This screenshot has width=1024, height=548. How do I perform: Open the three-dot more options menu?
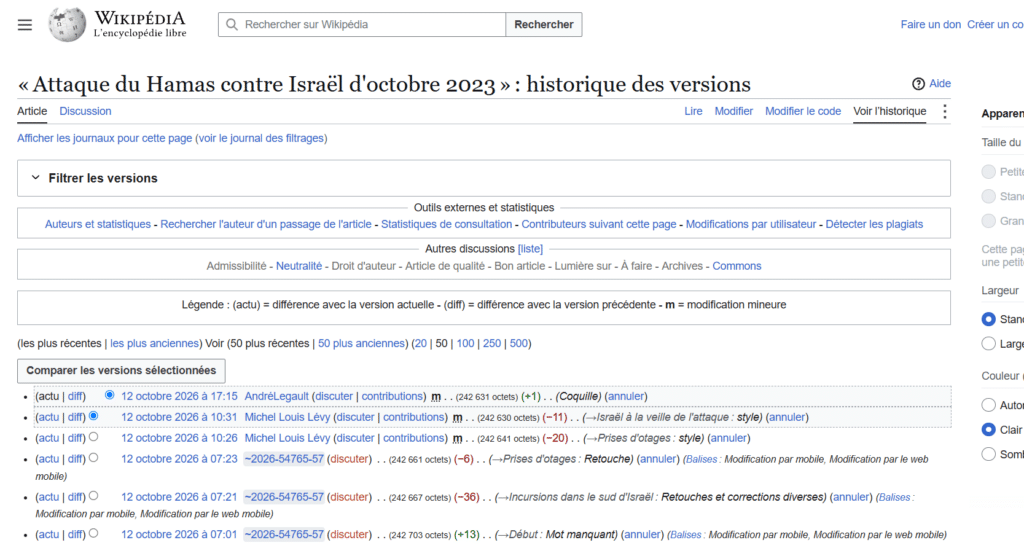click(x=944, y=112)
